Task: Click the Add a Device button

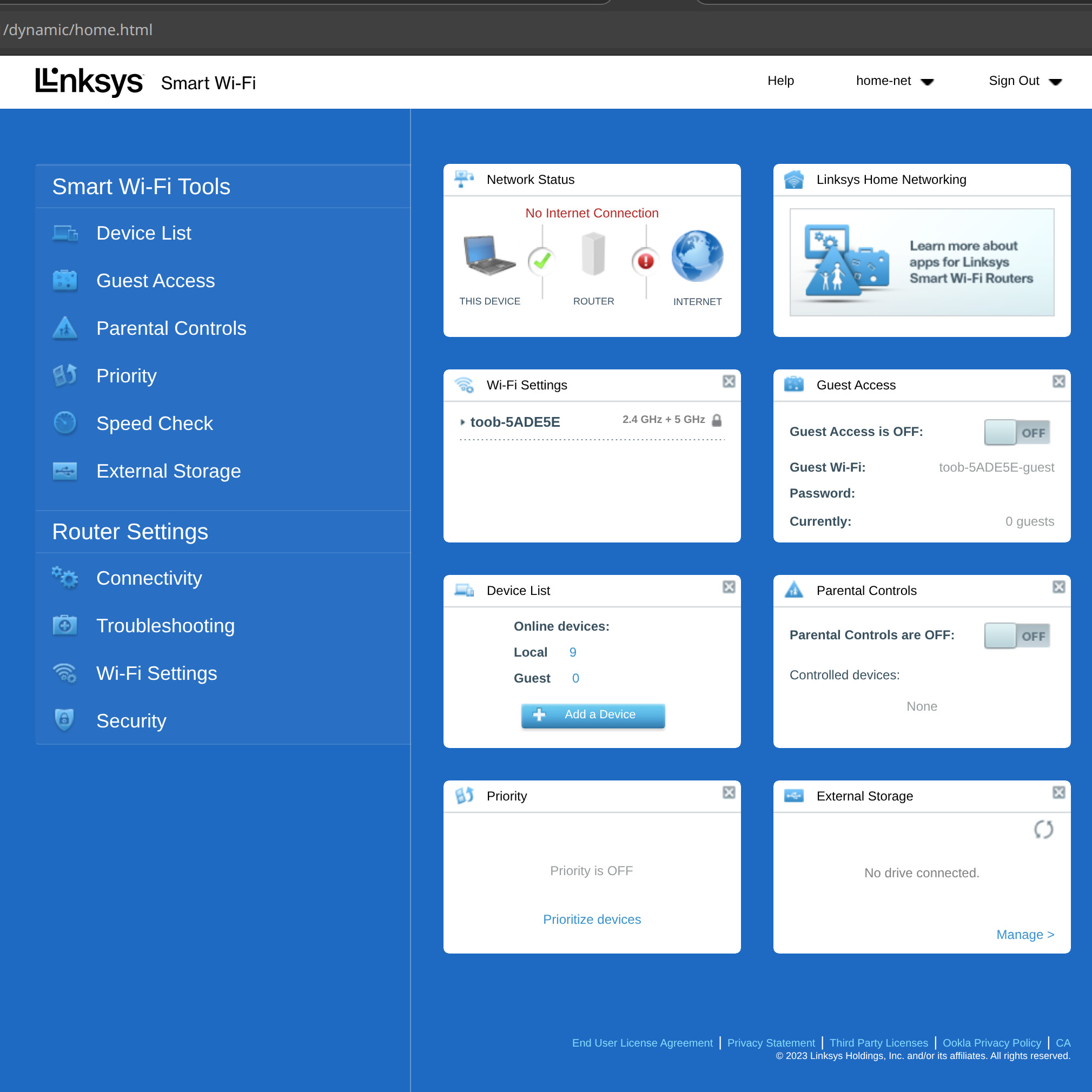Action: [x=592, y=714]
